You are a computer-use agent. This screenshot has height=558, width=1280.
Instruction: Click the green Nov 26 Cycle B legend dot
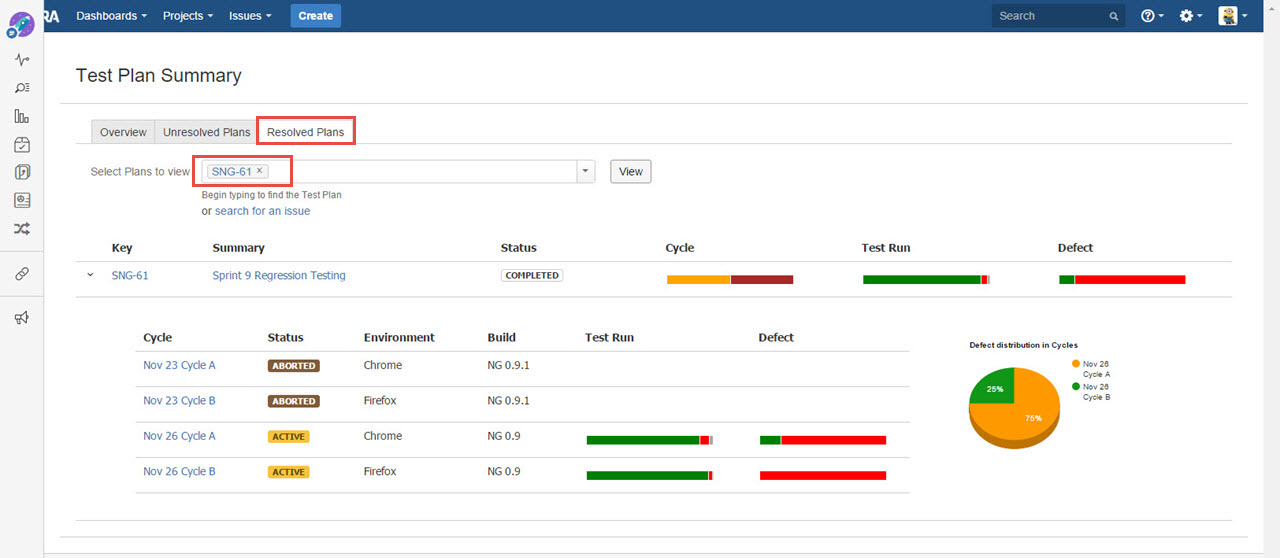click(x=1076, y=386)
